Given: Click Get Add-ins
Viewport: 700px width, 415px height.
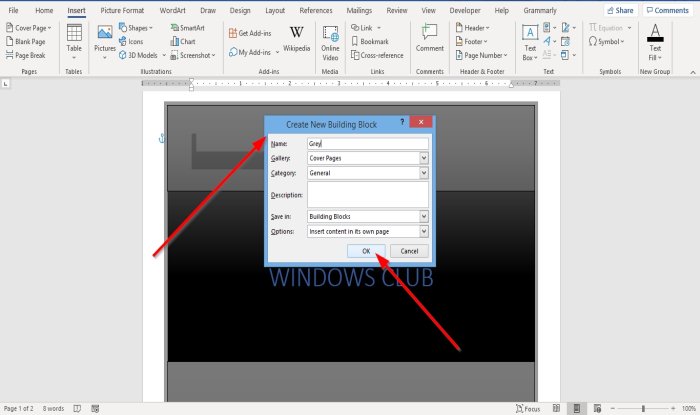Looking at the screenshot, I should [250, 33].
